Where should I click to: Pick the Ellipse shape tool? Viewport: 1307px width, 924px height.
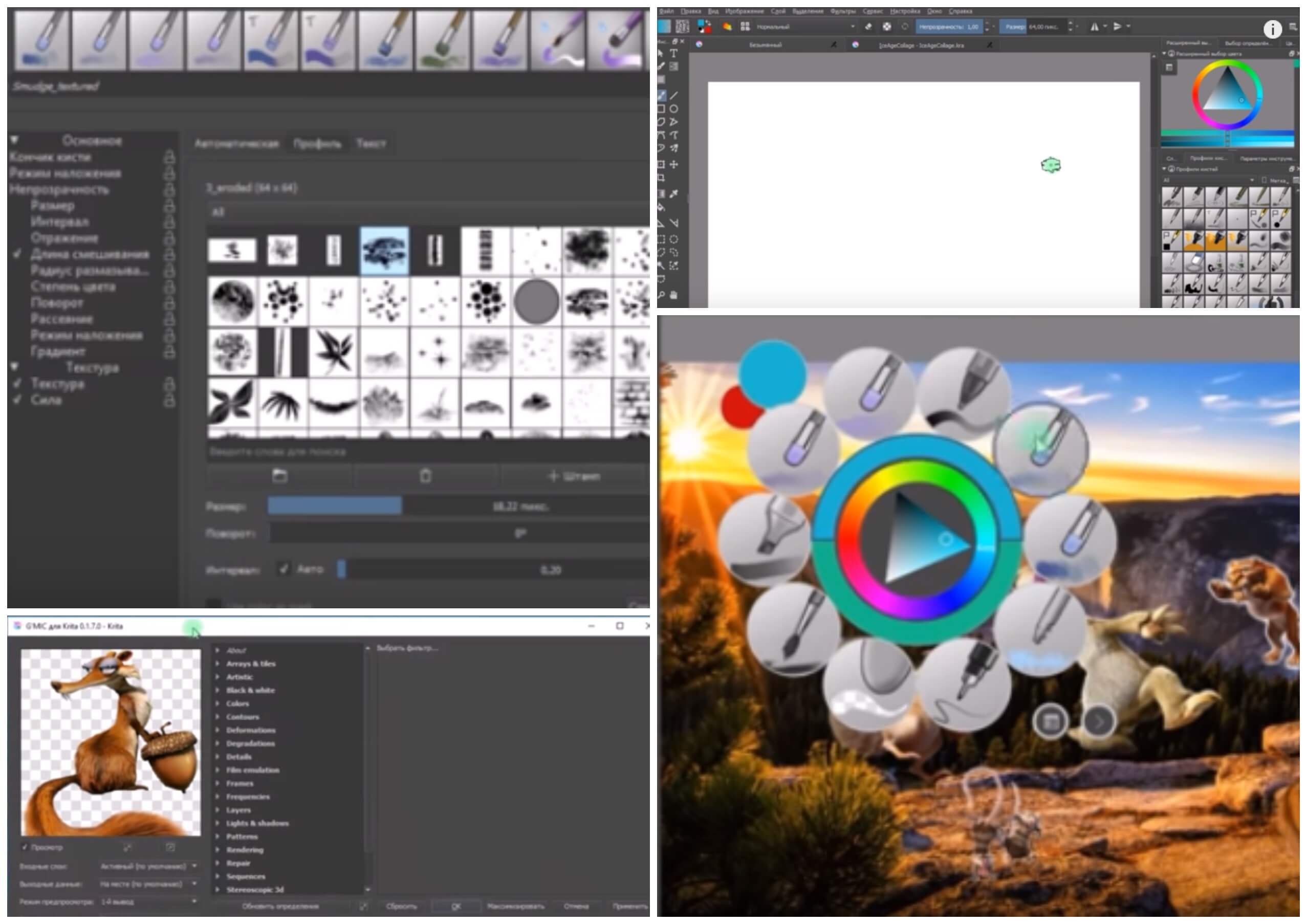tap(674, 108)
